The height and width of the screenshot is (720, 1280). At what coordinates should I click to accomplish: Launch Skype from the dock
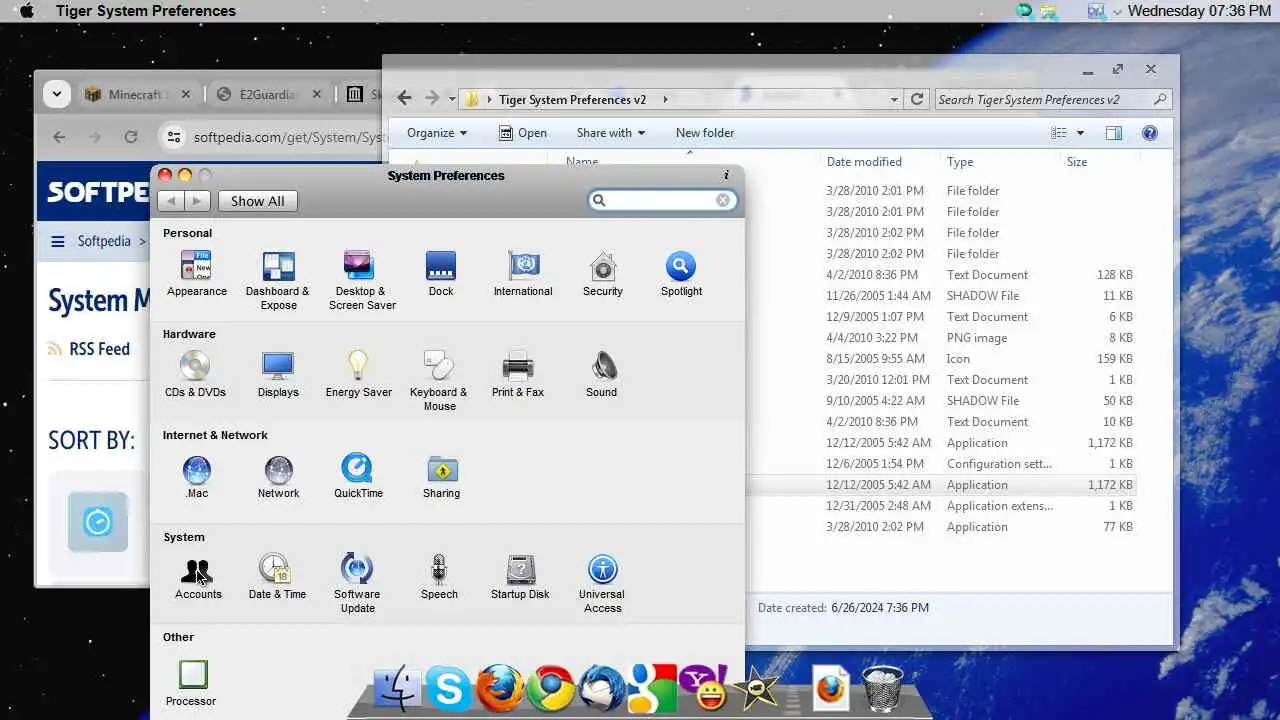(x=449, y=689)
